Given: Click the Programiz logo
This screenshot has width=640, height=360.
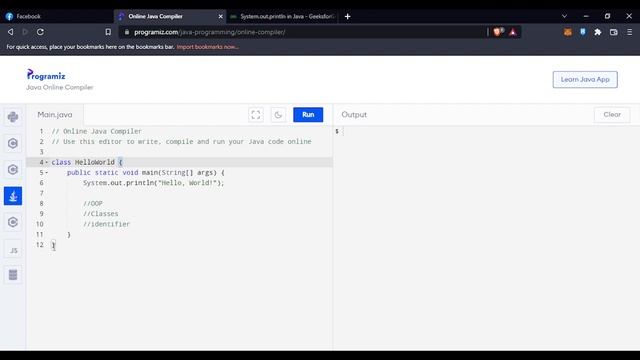Looking at the screenshot, I should tap(46, 75).
